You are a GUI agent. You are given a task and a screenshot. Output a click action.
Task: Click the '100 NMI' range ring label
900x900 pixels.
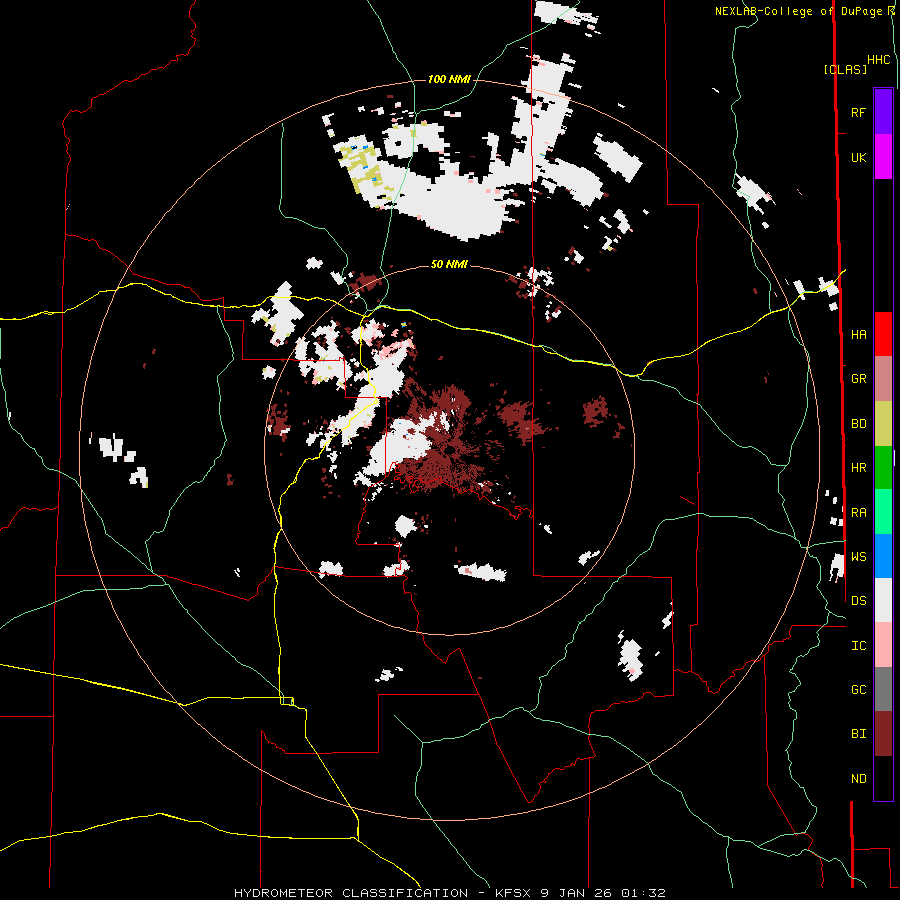click(x=449, y=79)
